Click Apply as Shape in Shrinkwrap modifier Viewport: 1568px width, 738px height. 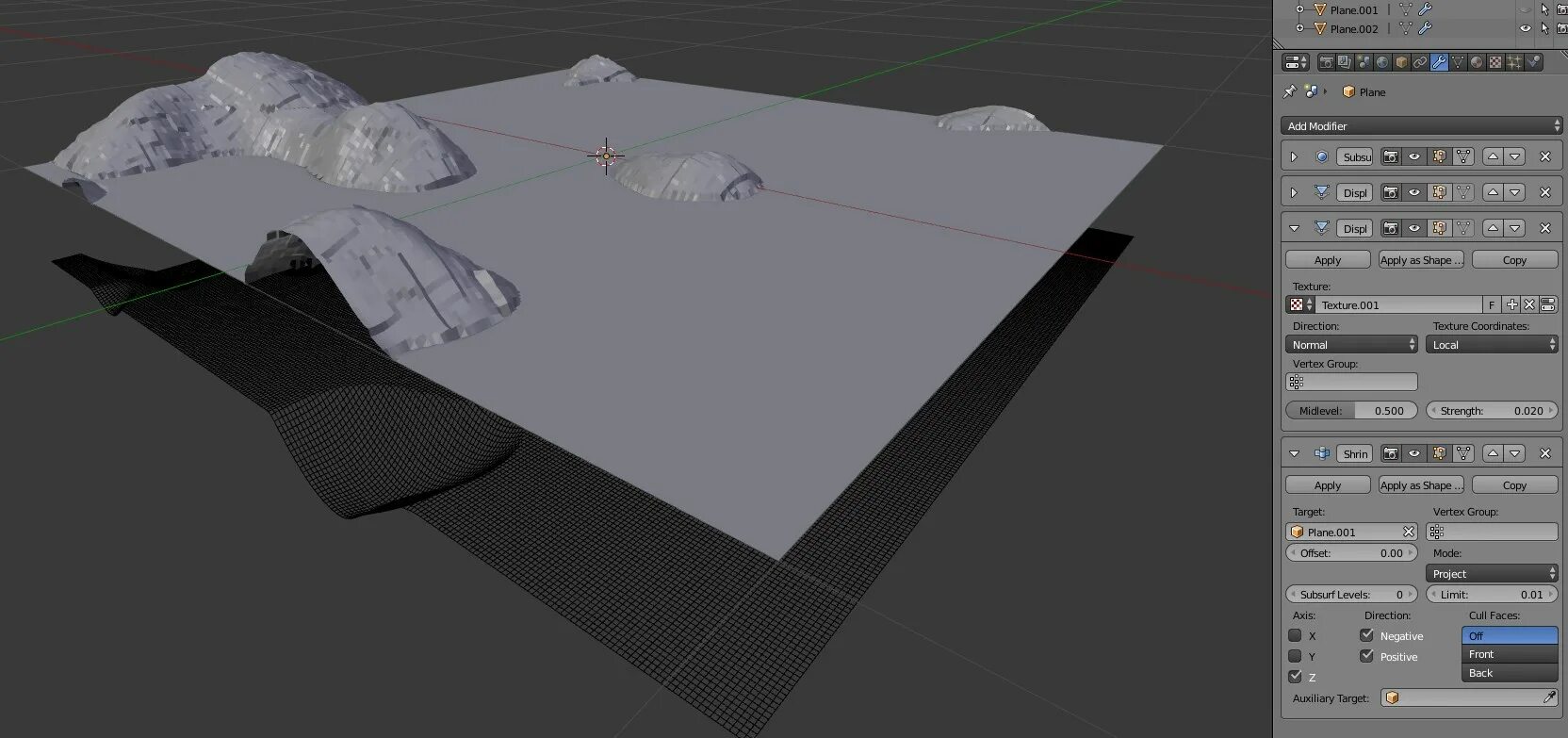tap(1421, 484)
